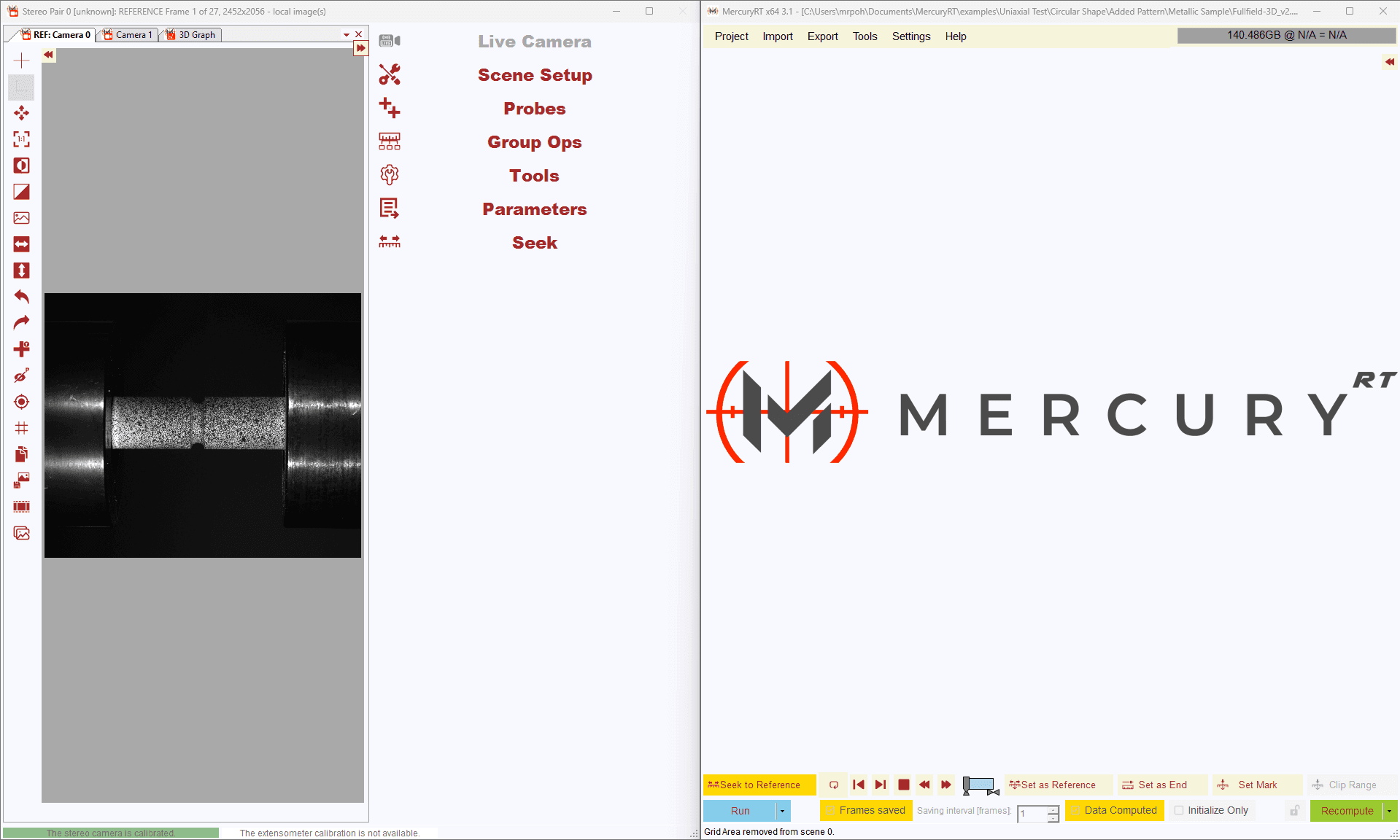Open the Seek section
This screenshot has height=840, width=1400.
[x=535, y=243]
